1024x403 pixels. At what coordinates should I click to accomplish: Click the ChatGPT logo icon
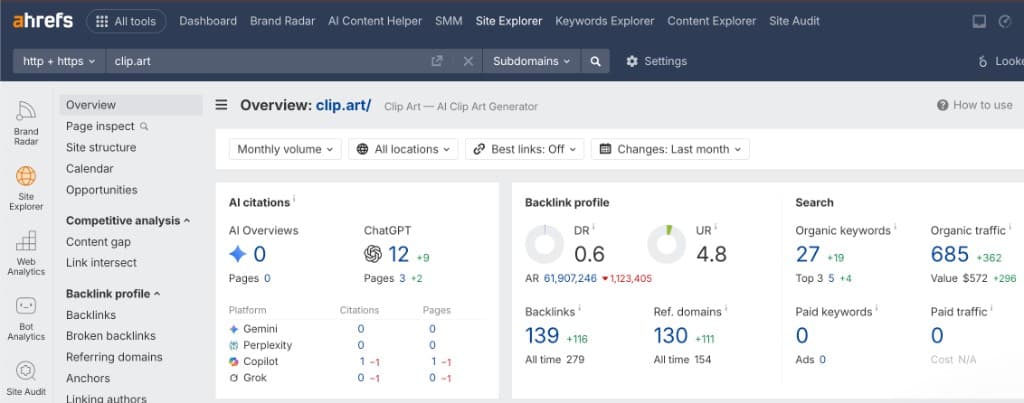pyautogui.click(x=373, y=253)
